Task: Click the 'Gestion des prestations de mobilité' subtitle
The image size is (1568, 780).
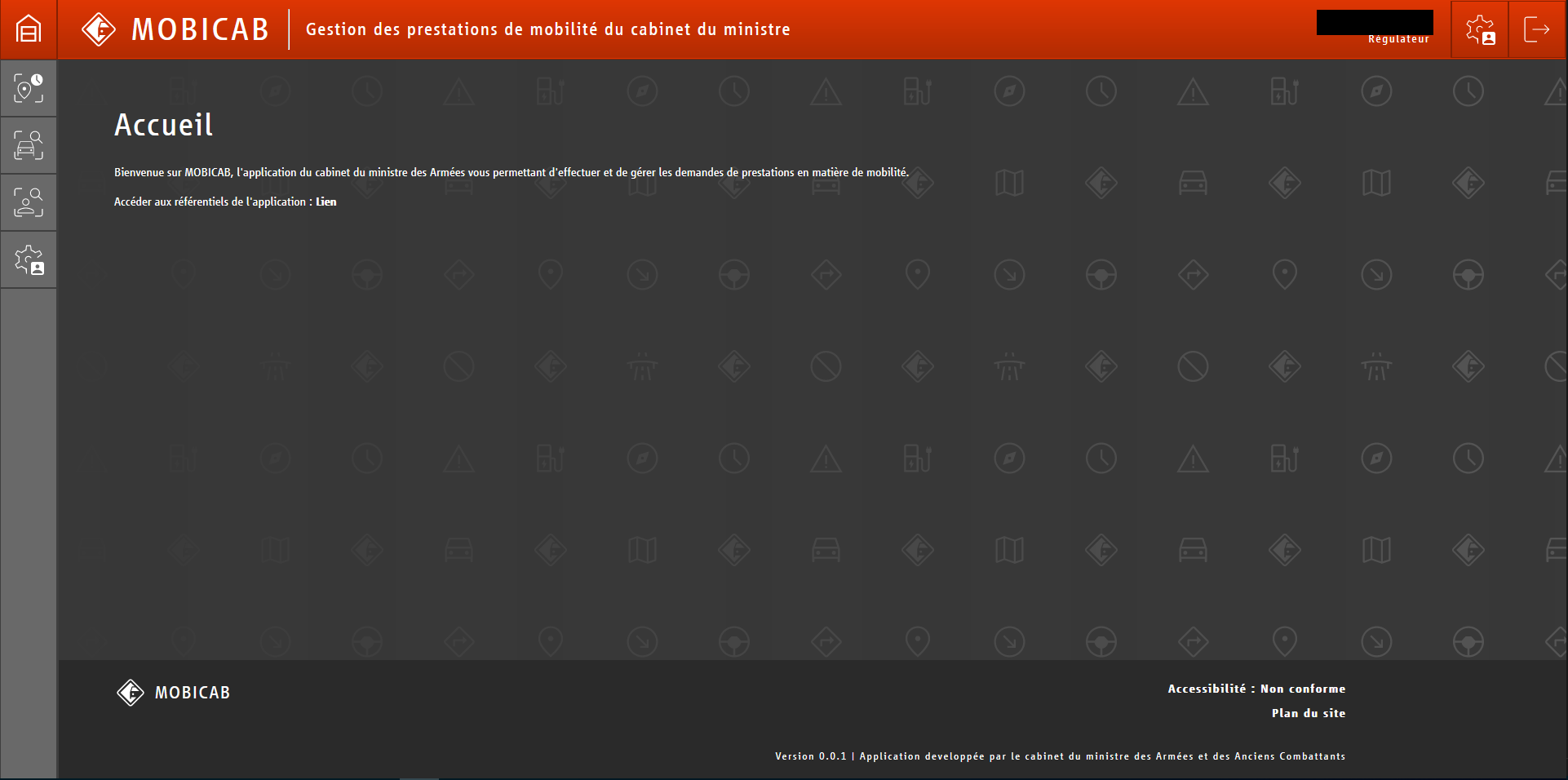Action: pos(547,29)
